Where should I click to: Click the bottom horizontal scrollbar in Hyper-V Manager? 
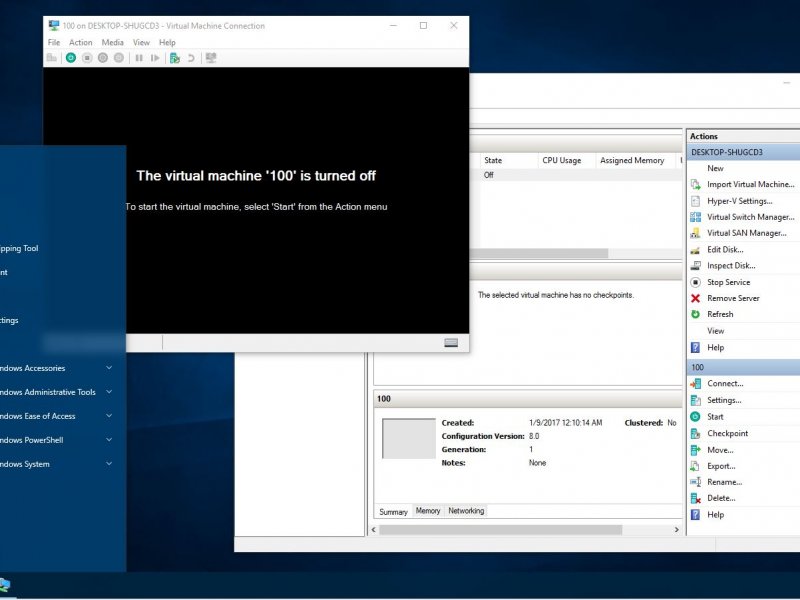point(500,530)
